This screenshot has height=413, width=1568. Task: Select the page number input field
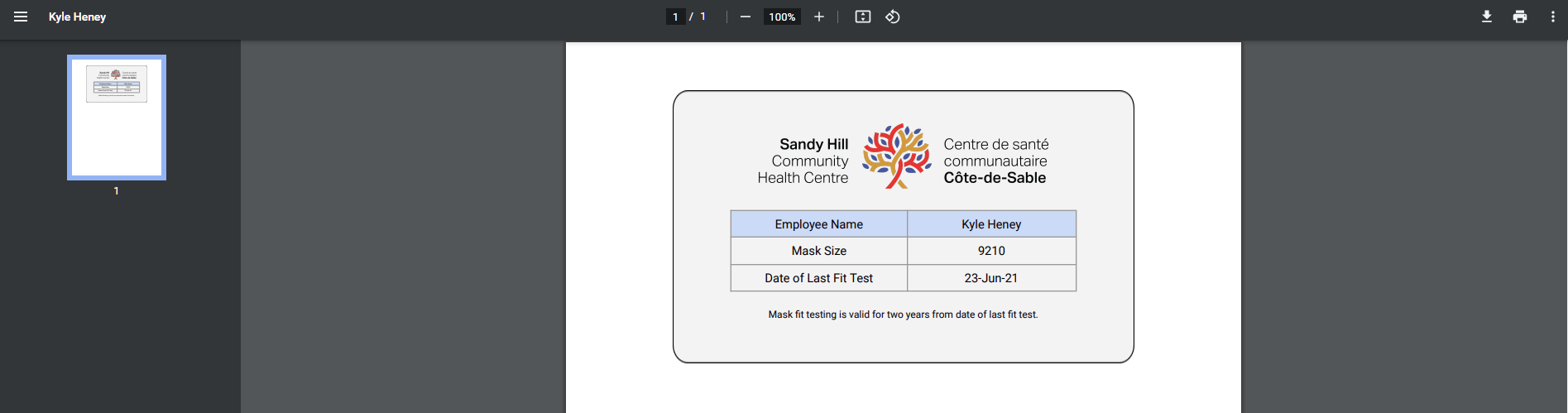tap(676, 17)
